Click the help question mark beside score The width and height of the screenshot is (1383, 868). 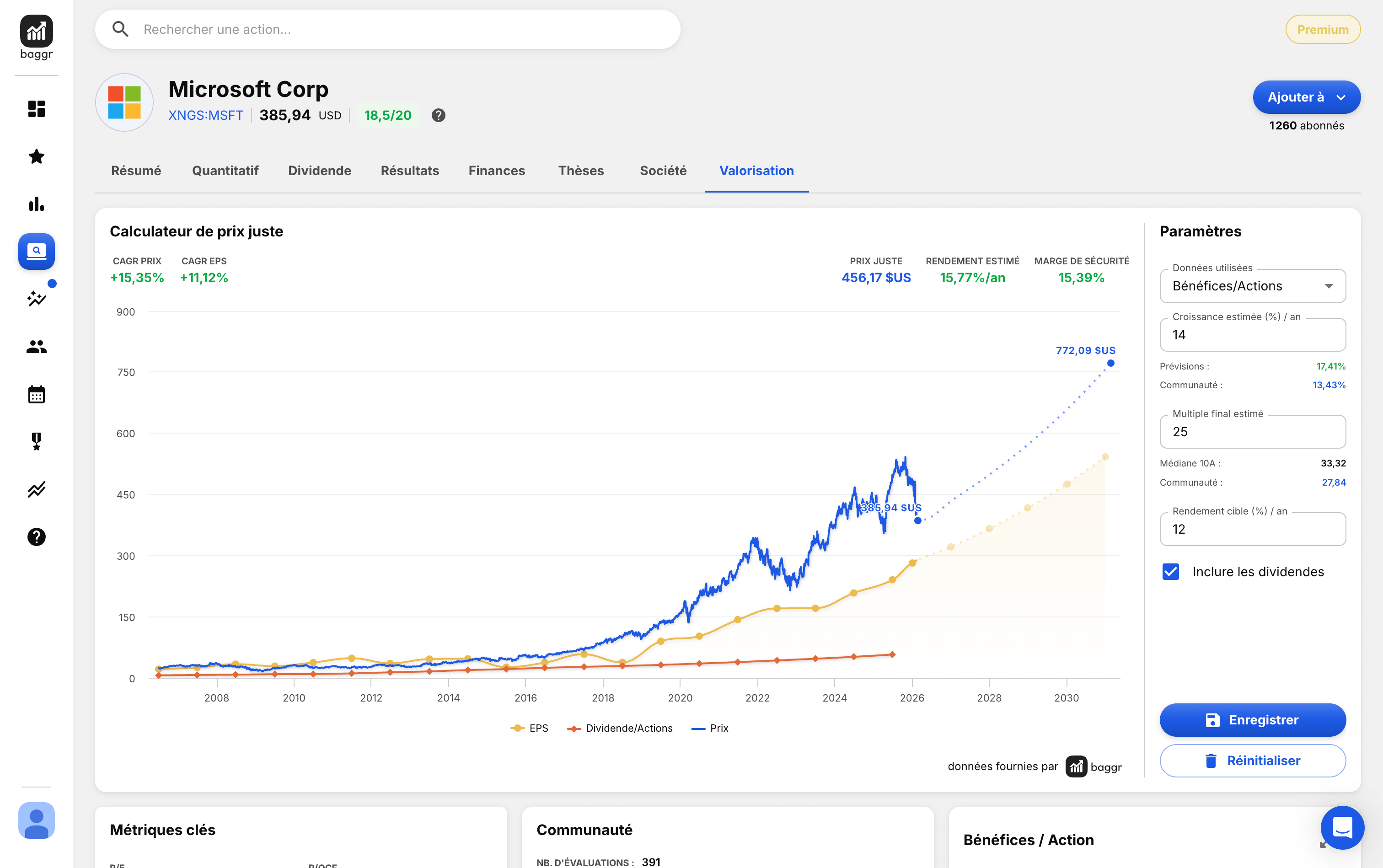point(438,115)
